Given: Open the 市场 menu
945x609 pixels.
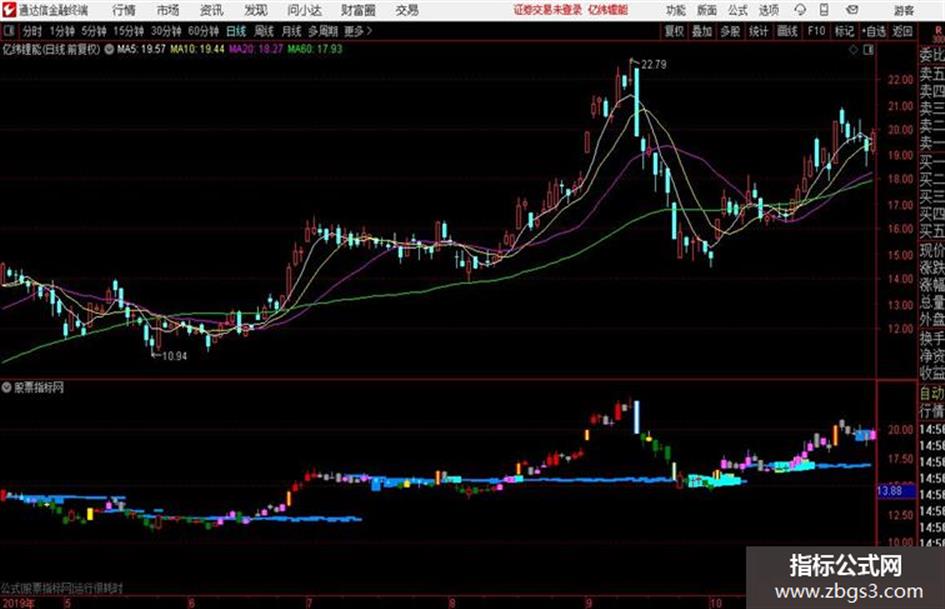Looking at the screenshot, I should (168, 10).
